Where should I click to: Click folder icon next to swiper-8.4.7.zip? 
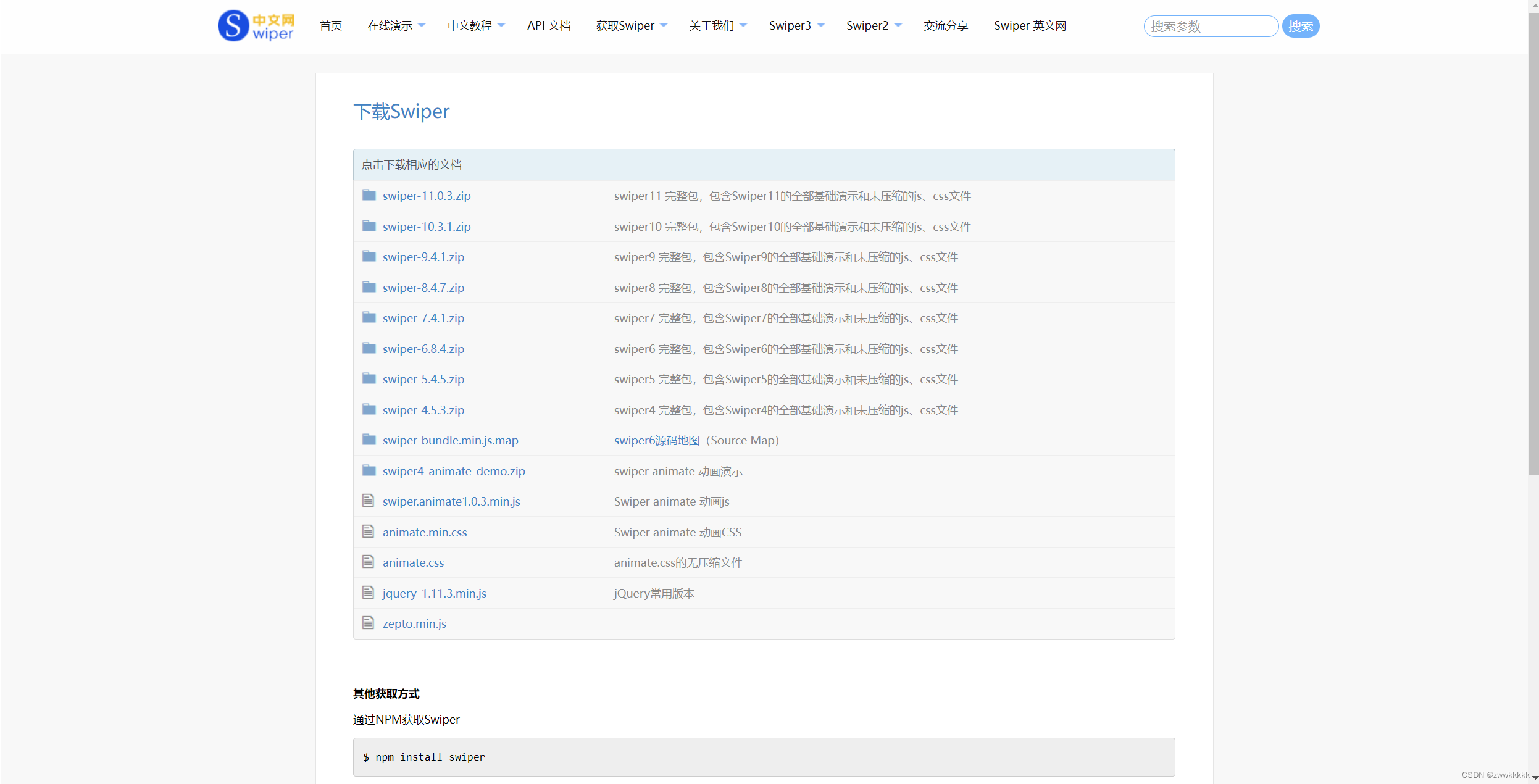pos(369,288)
